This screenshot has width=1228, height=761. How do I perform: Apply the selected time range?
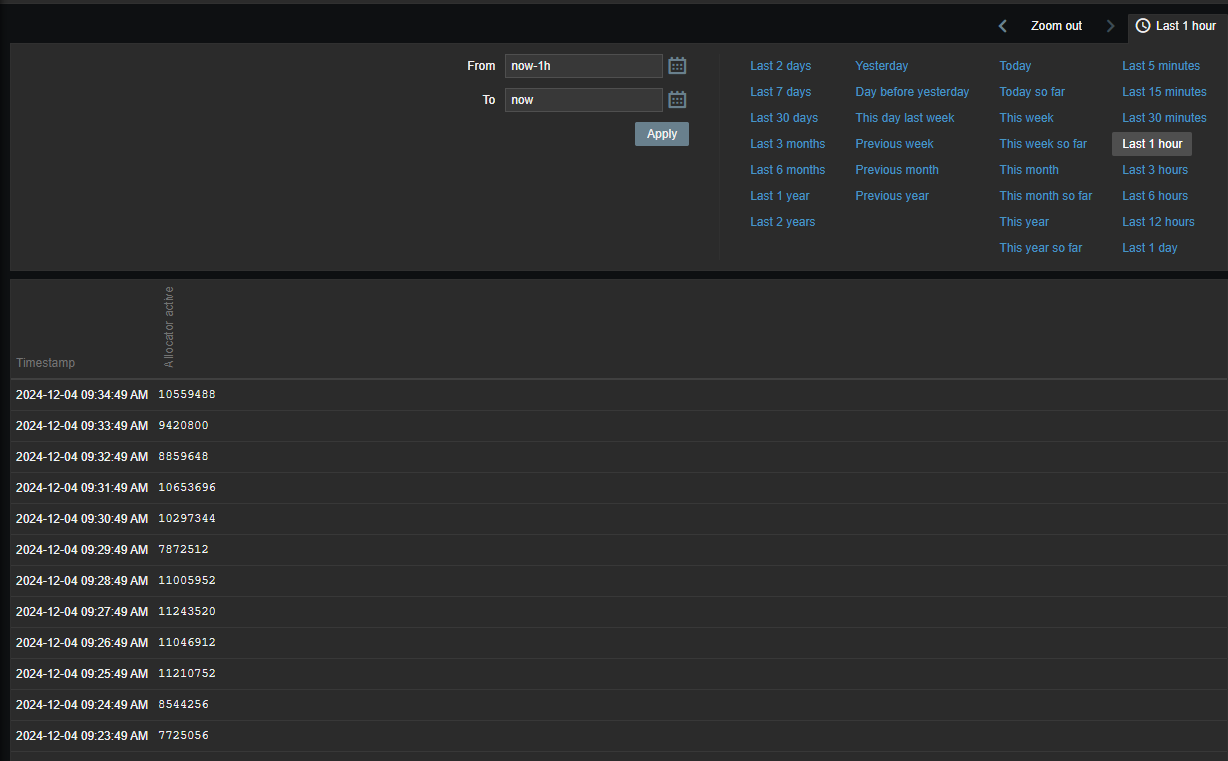(662, 134)
